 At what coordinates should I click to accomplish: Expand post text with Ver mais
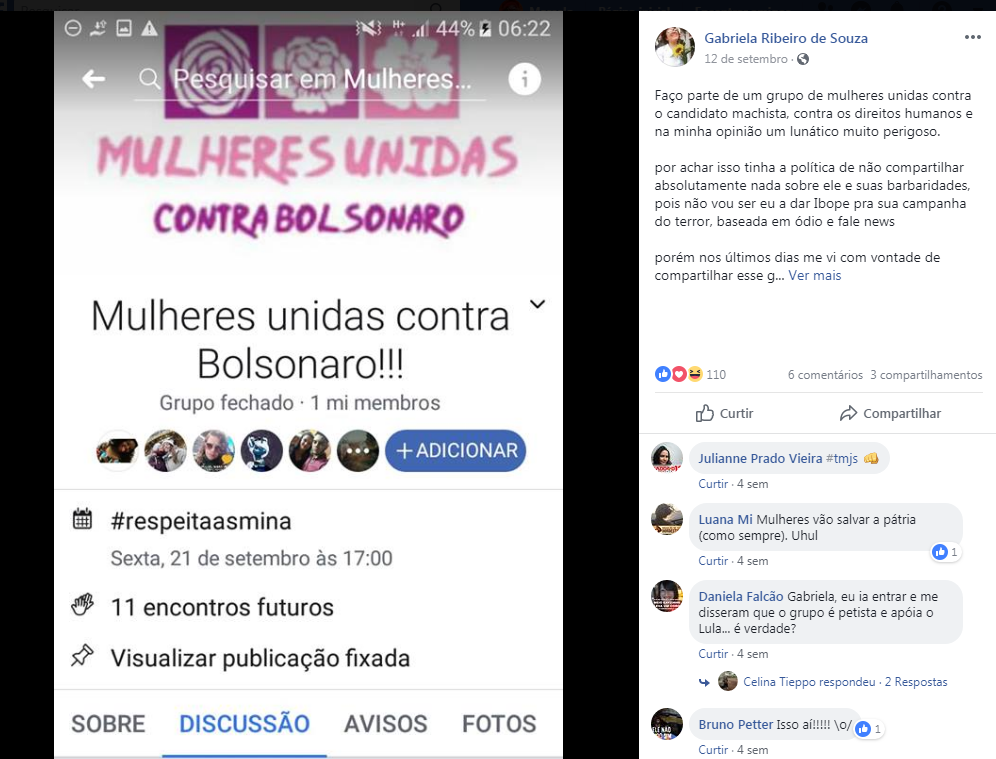(814, 276)
